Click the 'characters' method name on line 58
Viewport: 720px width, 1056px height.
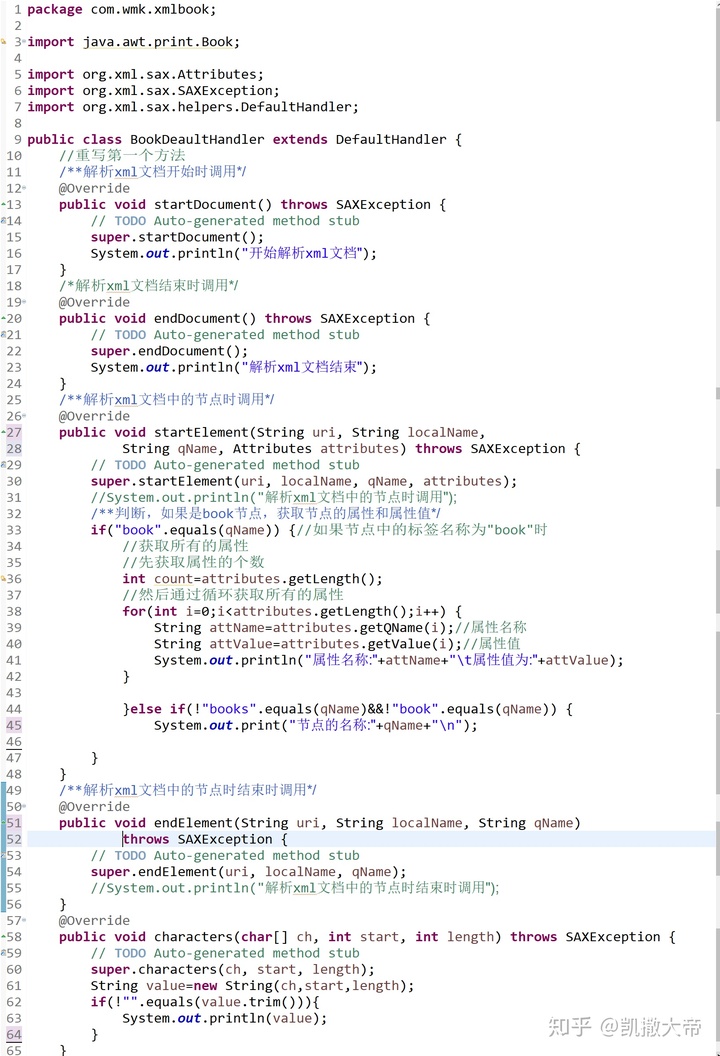tap(193, 937)
